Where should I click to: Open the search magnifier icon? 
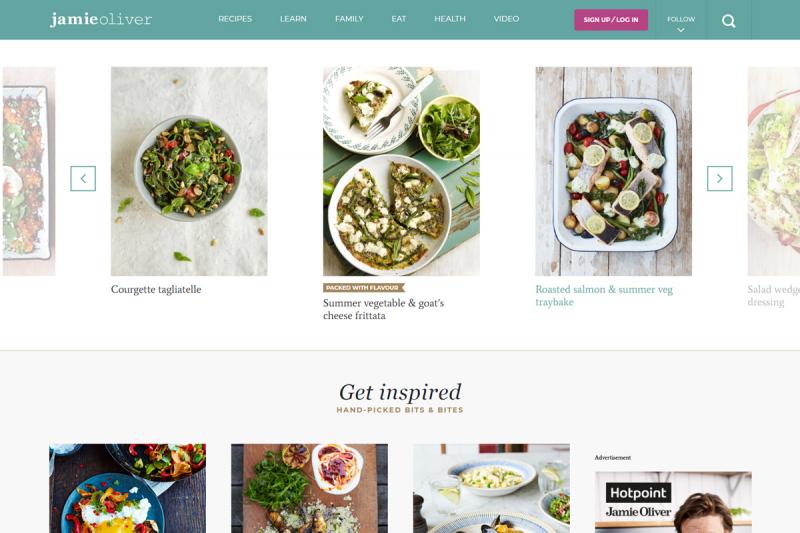coord(729,21)
